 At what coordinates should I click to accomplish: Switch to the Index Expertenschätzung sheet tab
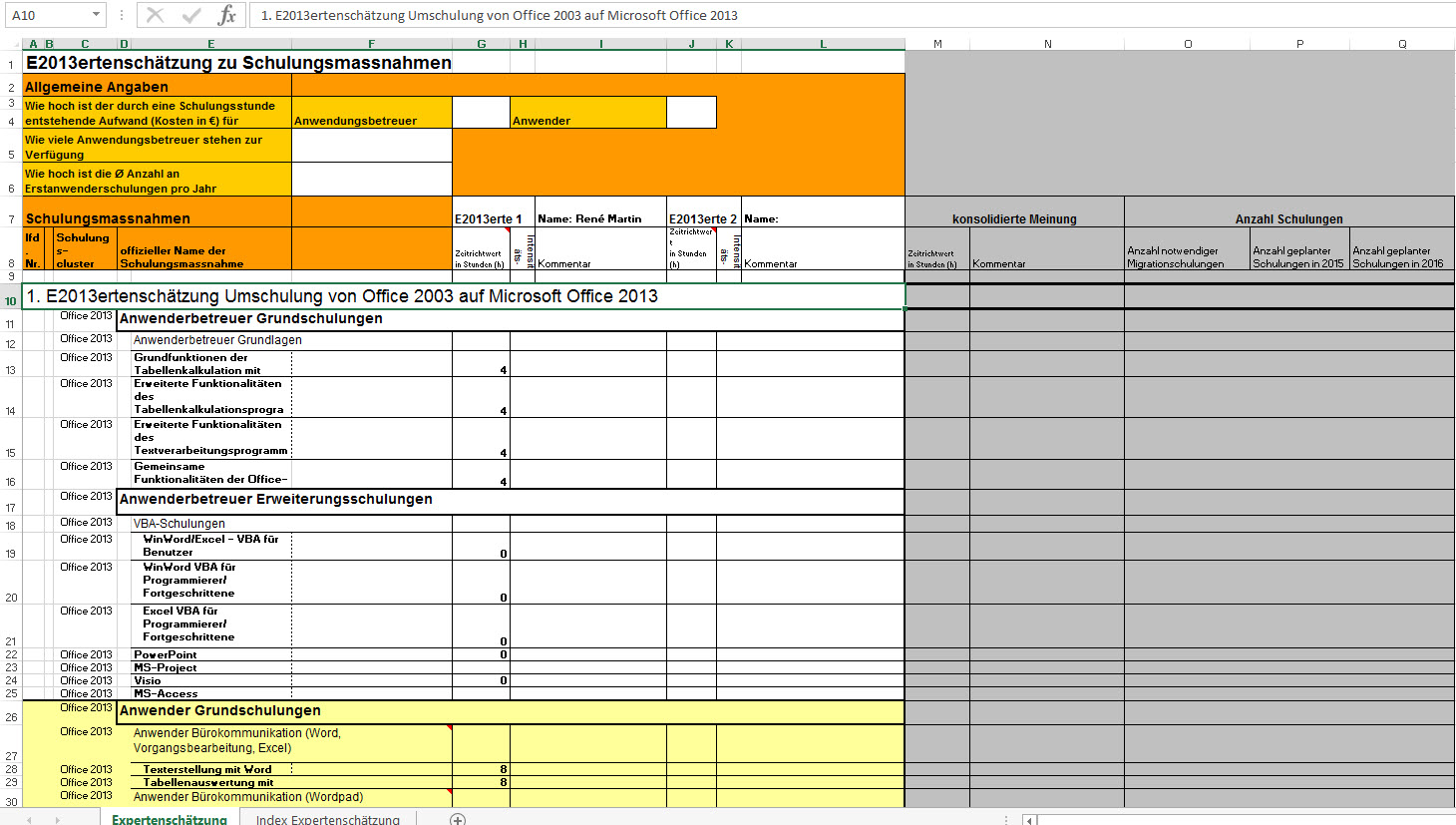(327, 819)
